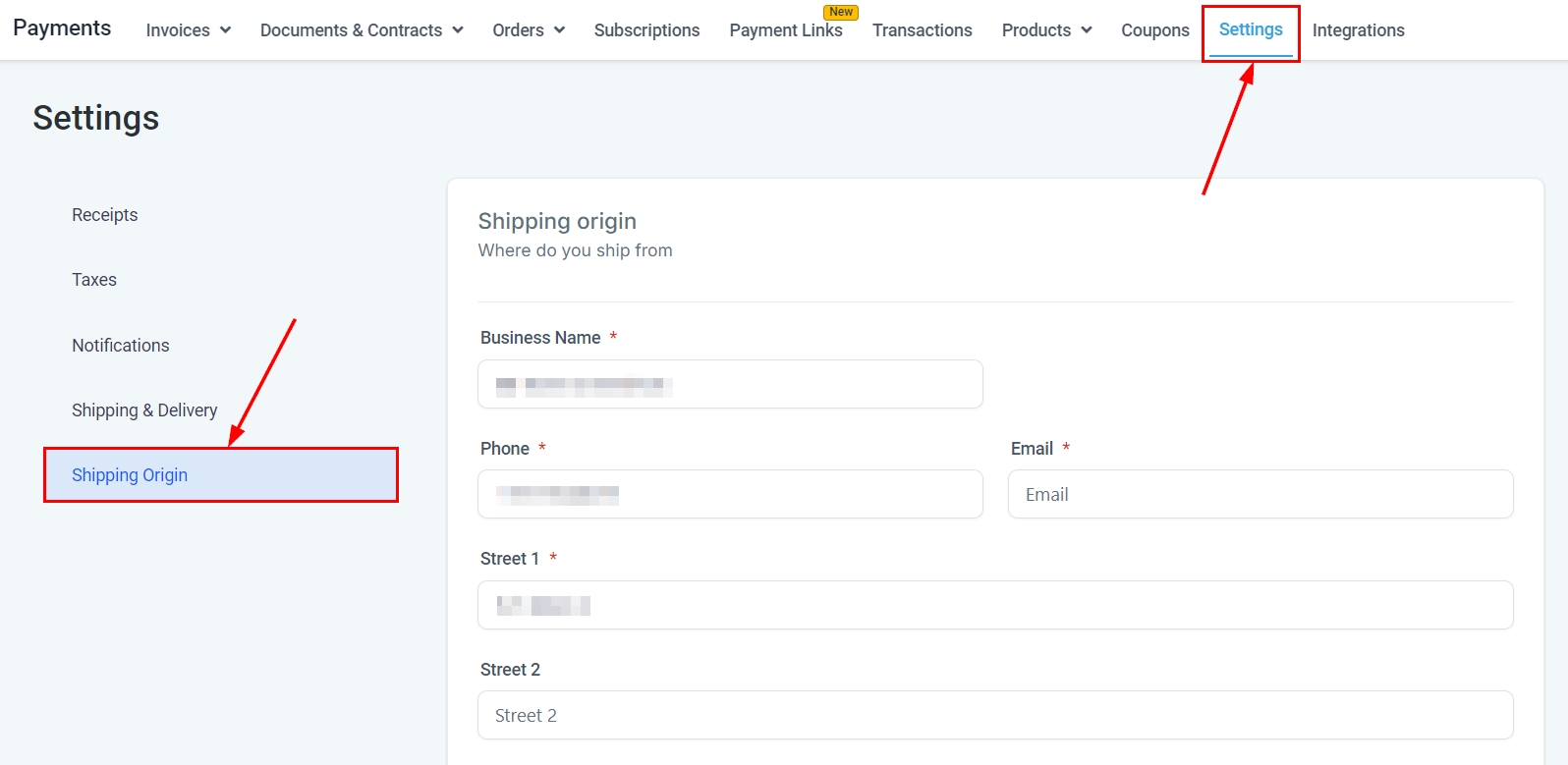Navigate to the Integrations tab

tap(1358, 30)
